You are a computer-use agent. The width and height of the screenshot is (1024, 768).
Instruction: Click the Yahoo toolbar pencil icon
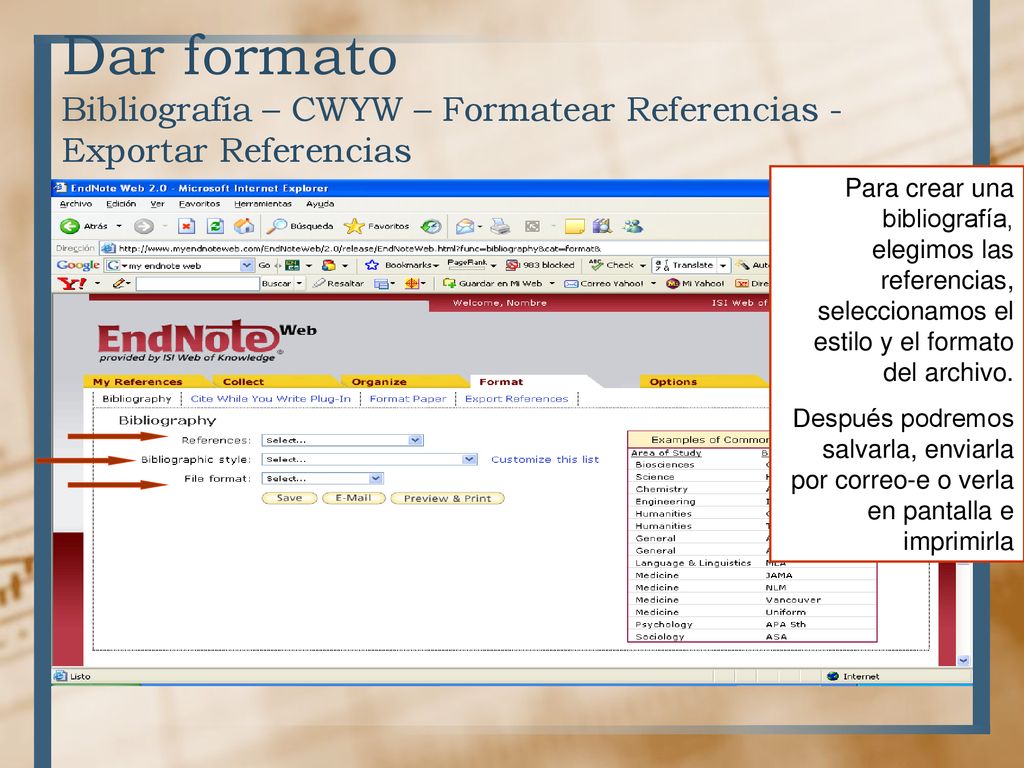[118, 283]
